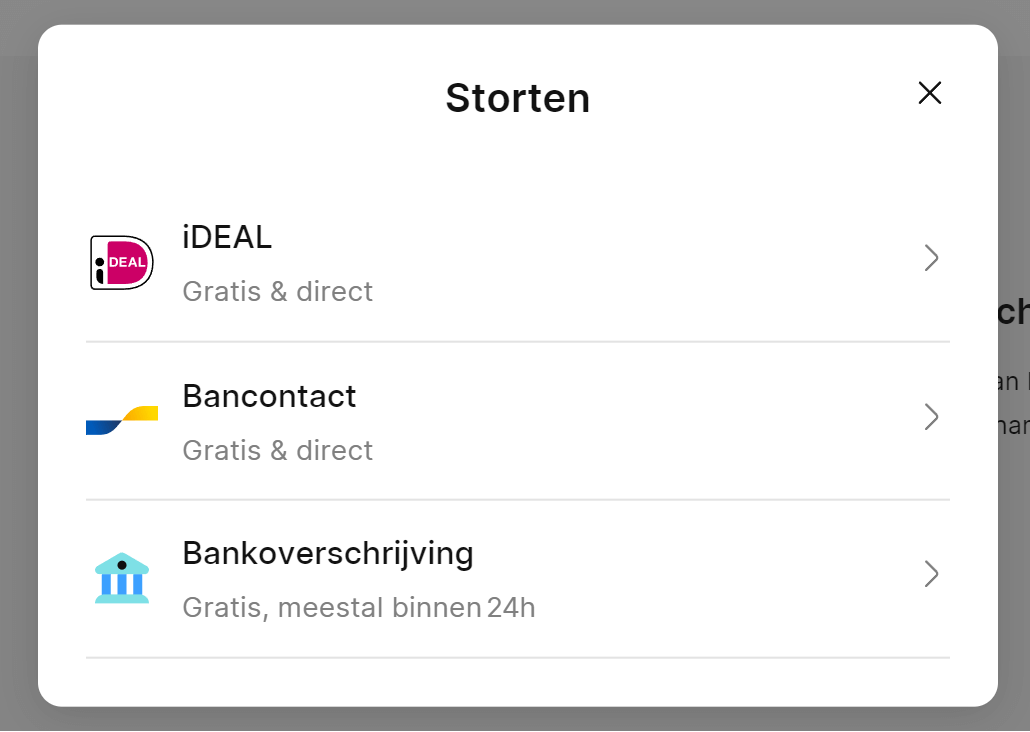Image resolution: width=1030 pixels, height=732 pixels.
Task: Click "Gratis, meestal binnen 24h" text
Action: [x=358, y=607]
